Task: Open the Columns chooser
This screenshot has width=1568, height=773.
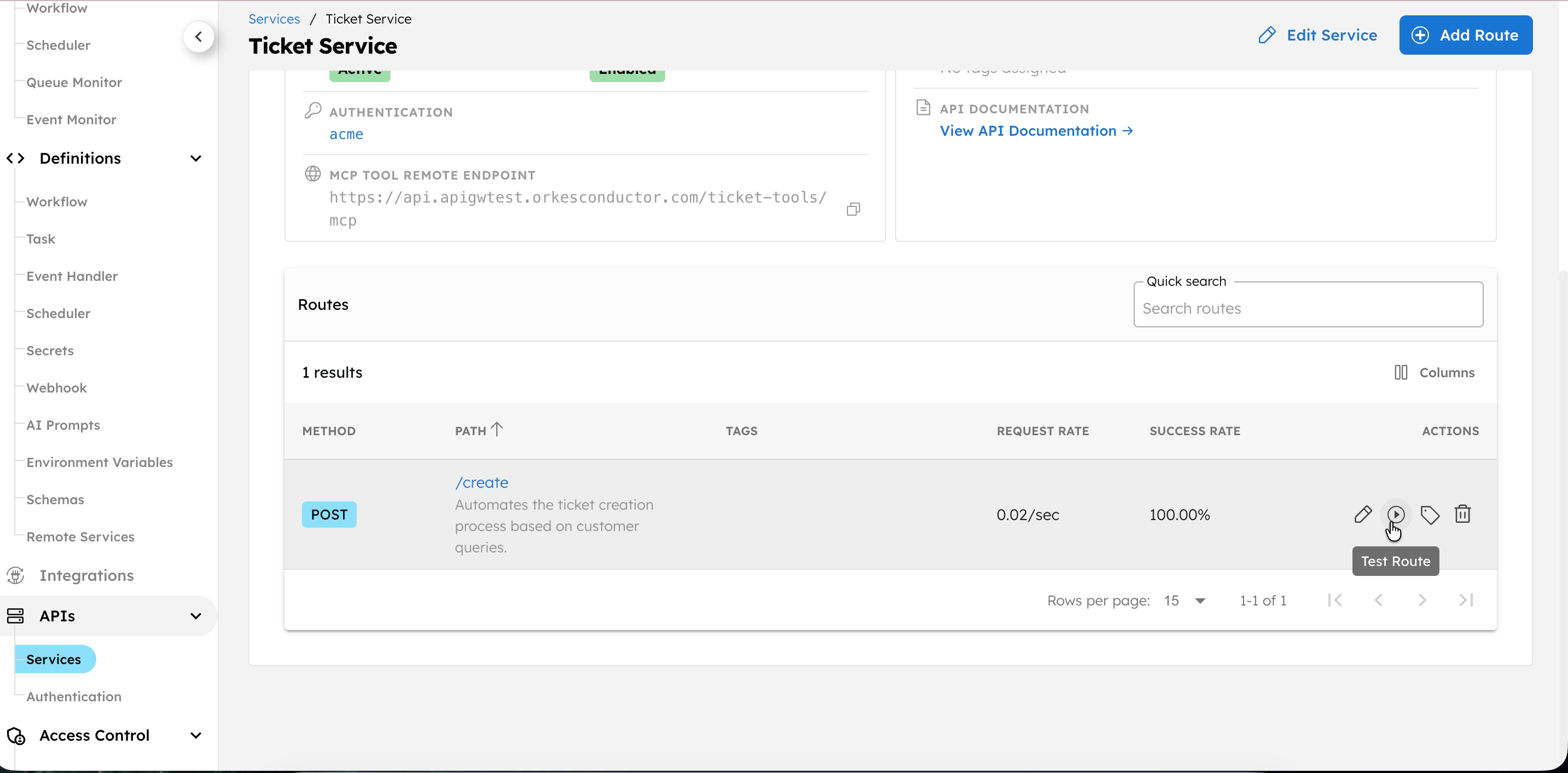Action: point(1434,372)
